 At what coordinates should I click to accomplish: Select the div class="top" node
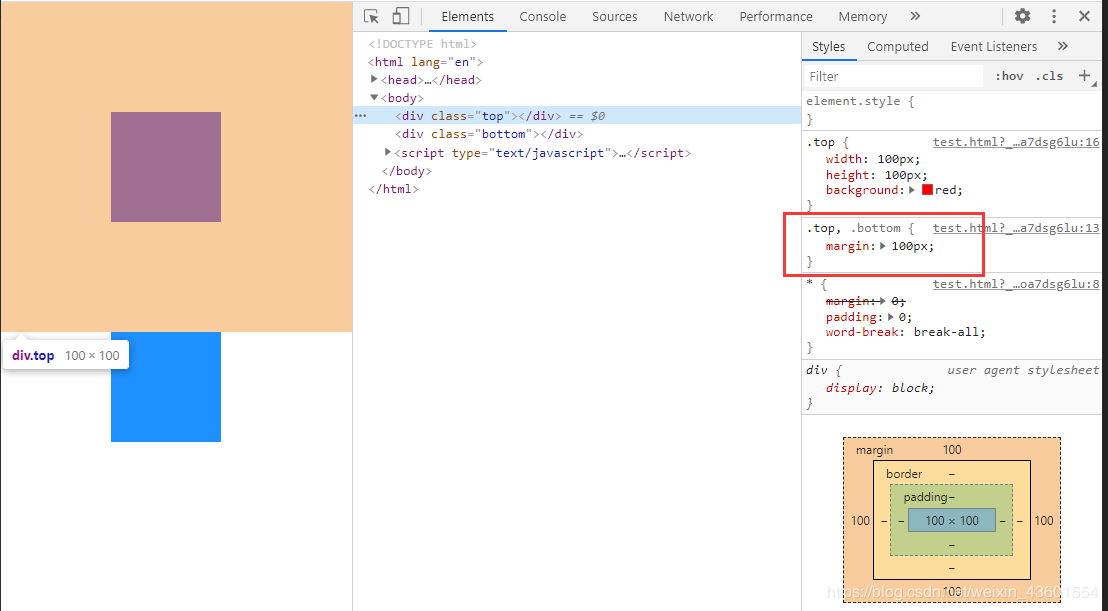pyautogui.click(x=577, y=116)
